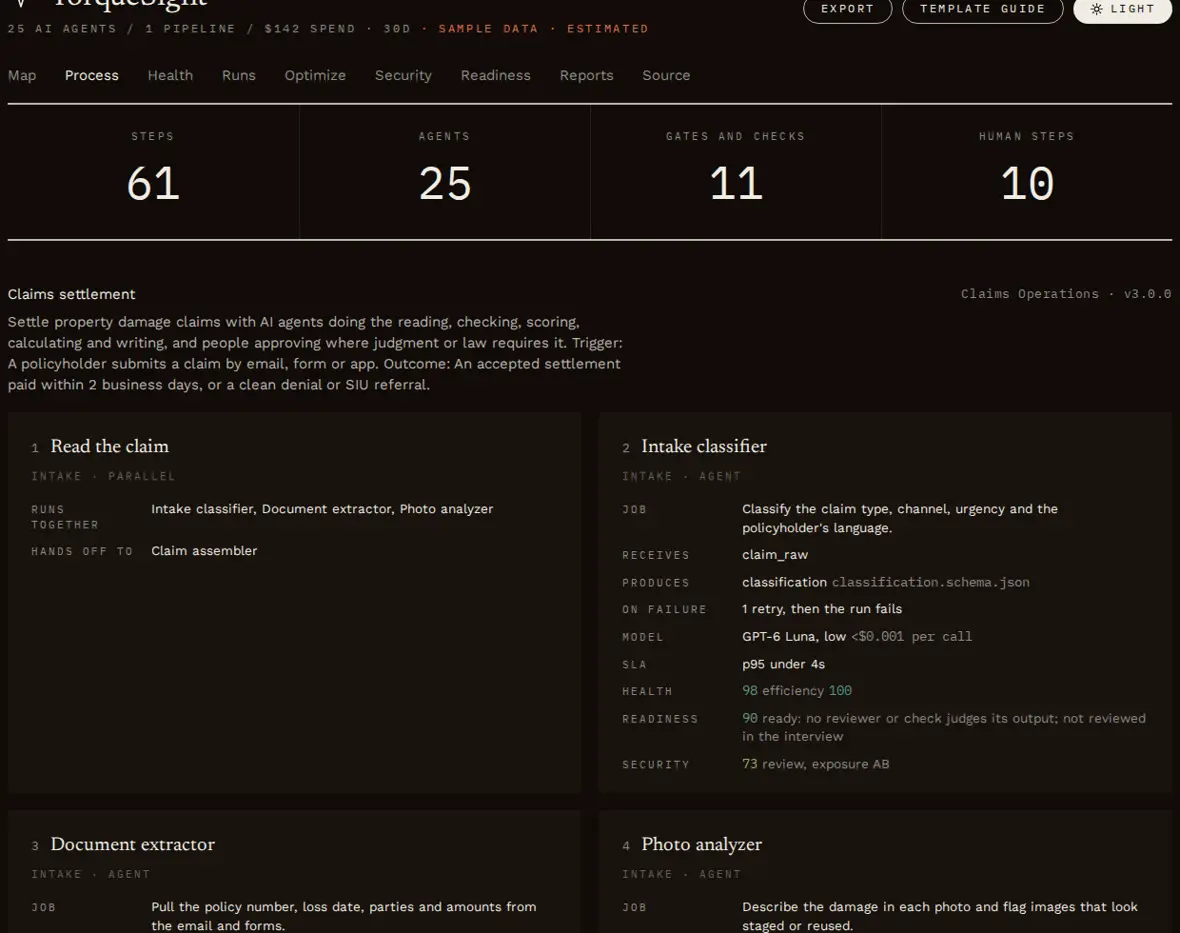
Task: Open the Photo analyzer card title
Action: (701, 844)
